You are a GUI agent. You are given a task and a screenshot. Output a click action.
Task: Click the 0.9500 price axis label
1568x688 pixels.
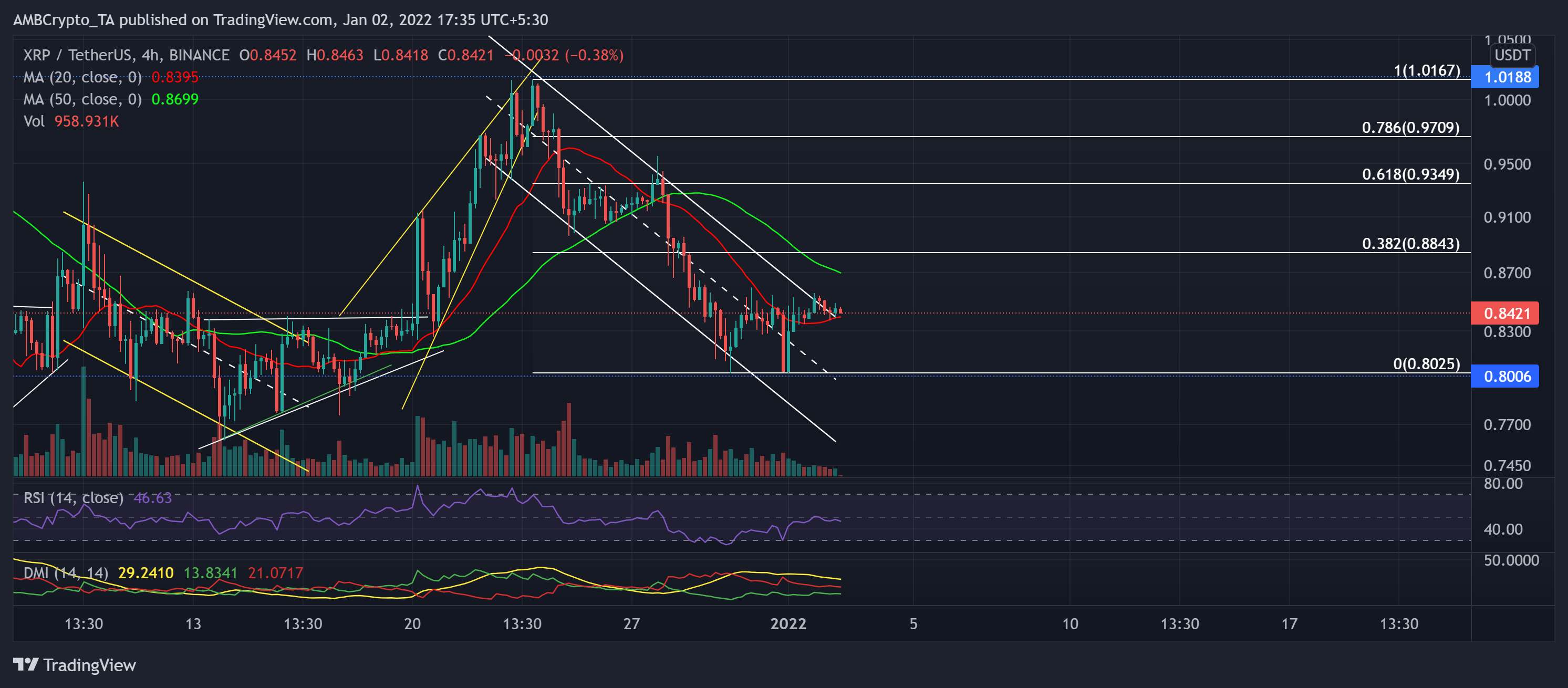click(x=1507, y=164)
